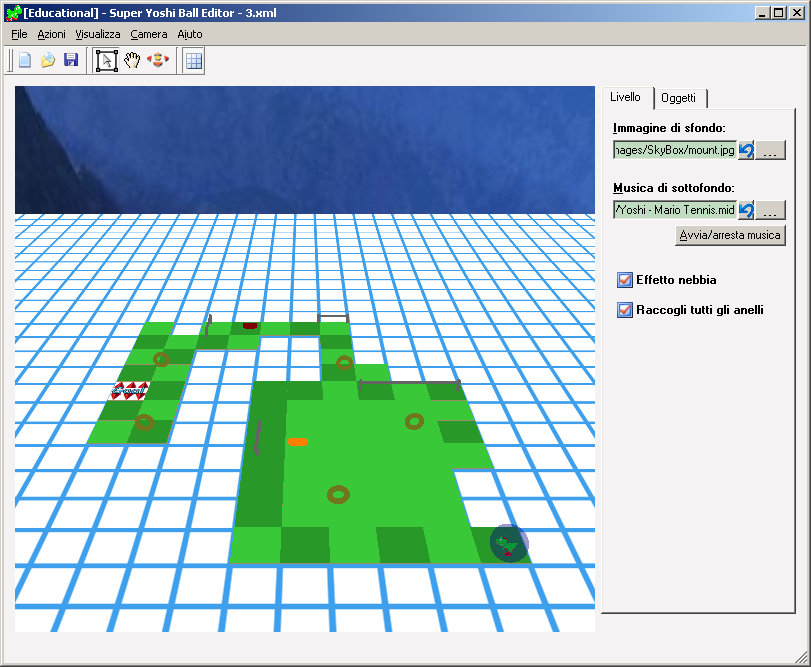Select the dark red object on top platform
Image resolution: width=811 pixels, height=667 pixels.
(250, 326)
